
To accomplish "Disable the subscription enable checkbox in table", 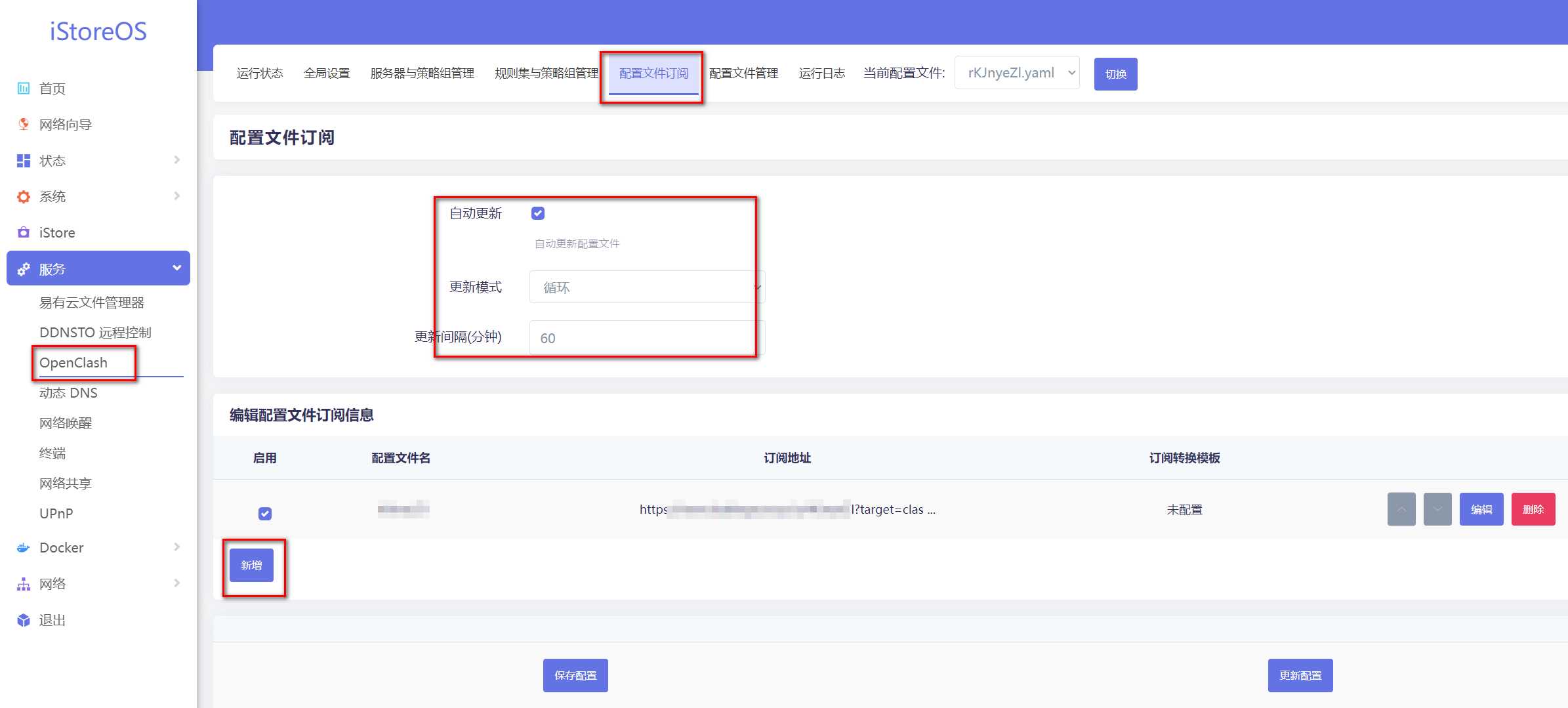I will coord(265,514).
